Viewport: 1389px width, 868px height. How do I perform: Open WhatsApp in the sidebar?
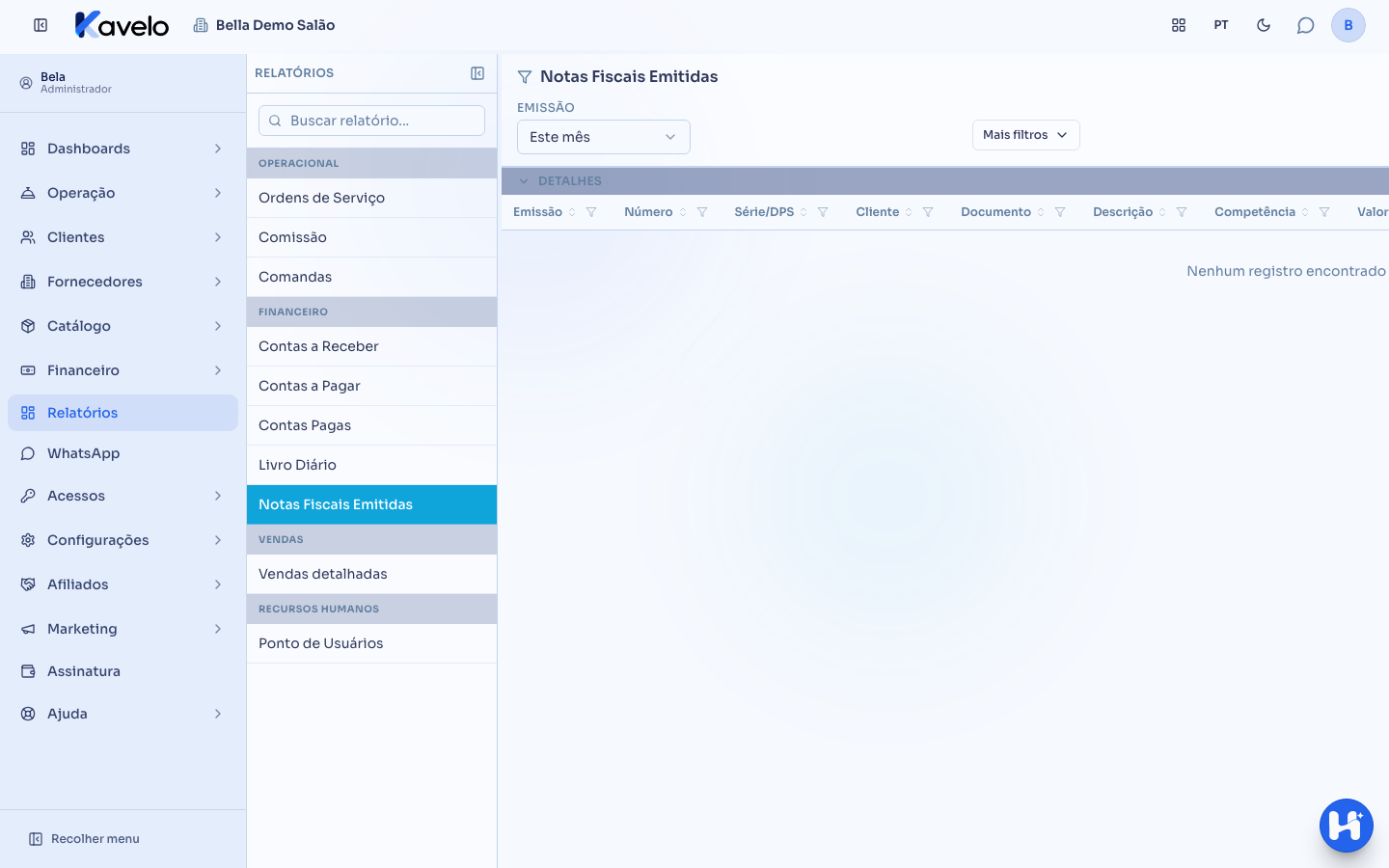[123, 453]
